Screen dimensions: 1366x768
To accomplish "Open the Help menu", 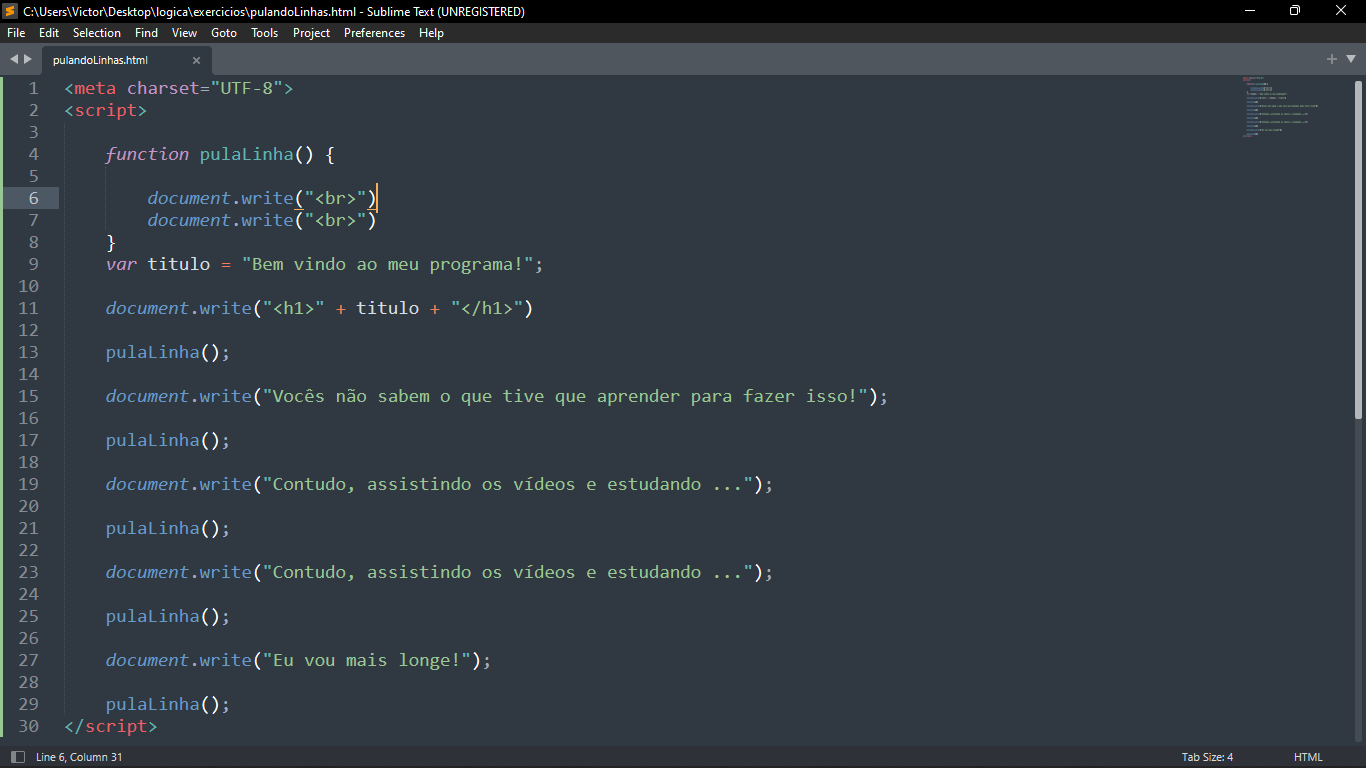I will [x=431, y=33].
